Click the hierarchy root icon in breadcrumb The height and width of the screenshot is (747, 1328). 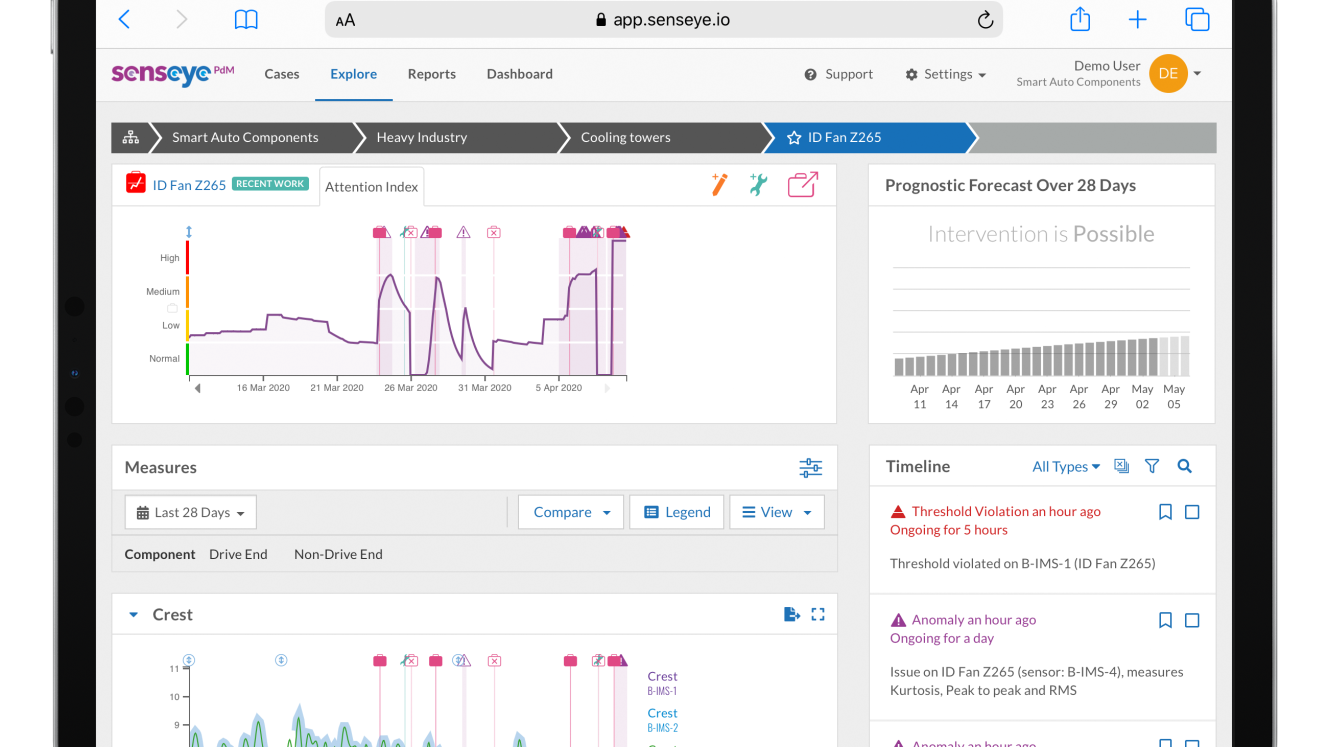tap(131, 138)
